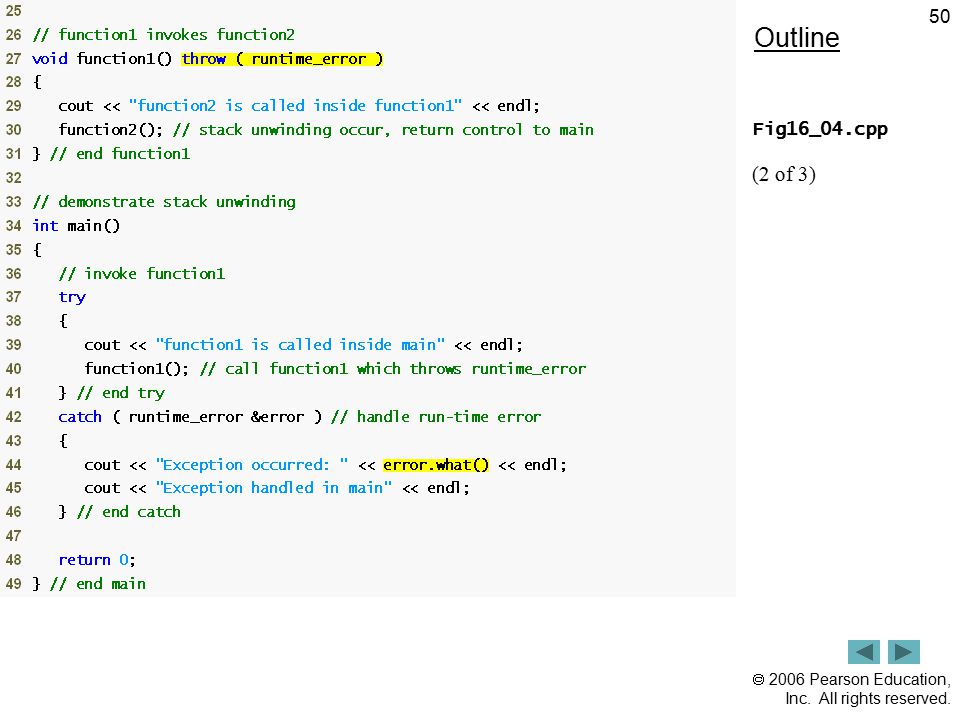Select '// demonstrate stack unwinding' comment
The width and height of the screenshot is (960, 720).
click(x=164, y=202)
